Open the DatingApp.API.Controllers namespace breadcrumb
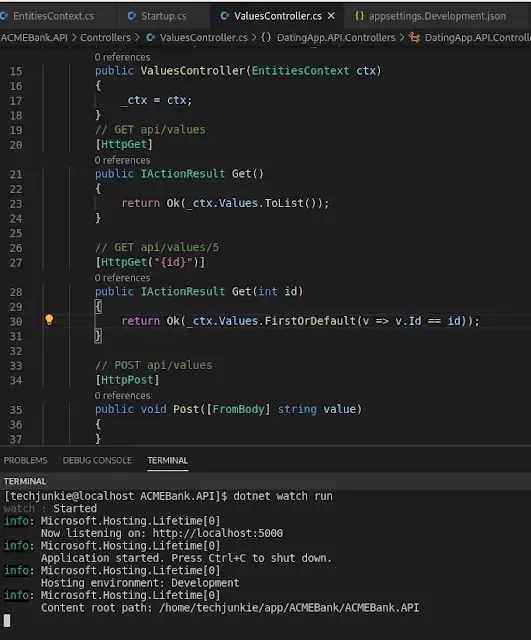 point(336,38)
